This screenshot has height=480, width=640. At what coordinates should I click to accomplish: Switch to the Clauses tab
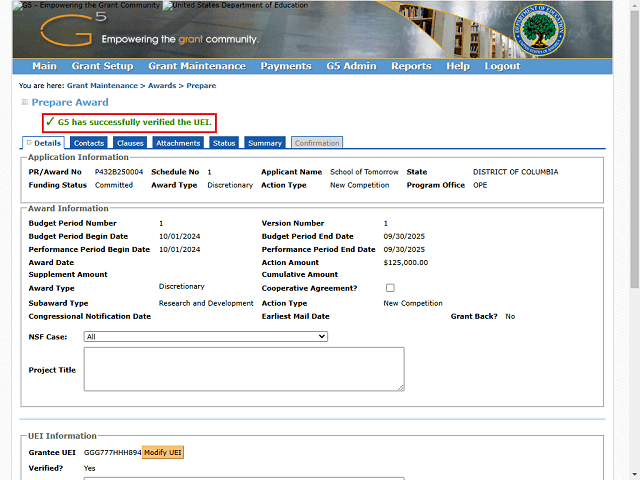tap(130, 143)
